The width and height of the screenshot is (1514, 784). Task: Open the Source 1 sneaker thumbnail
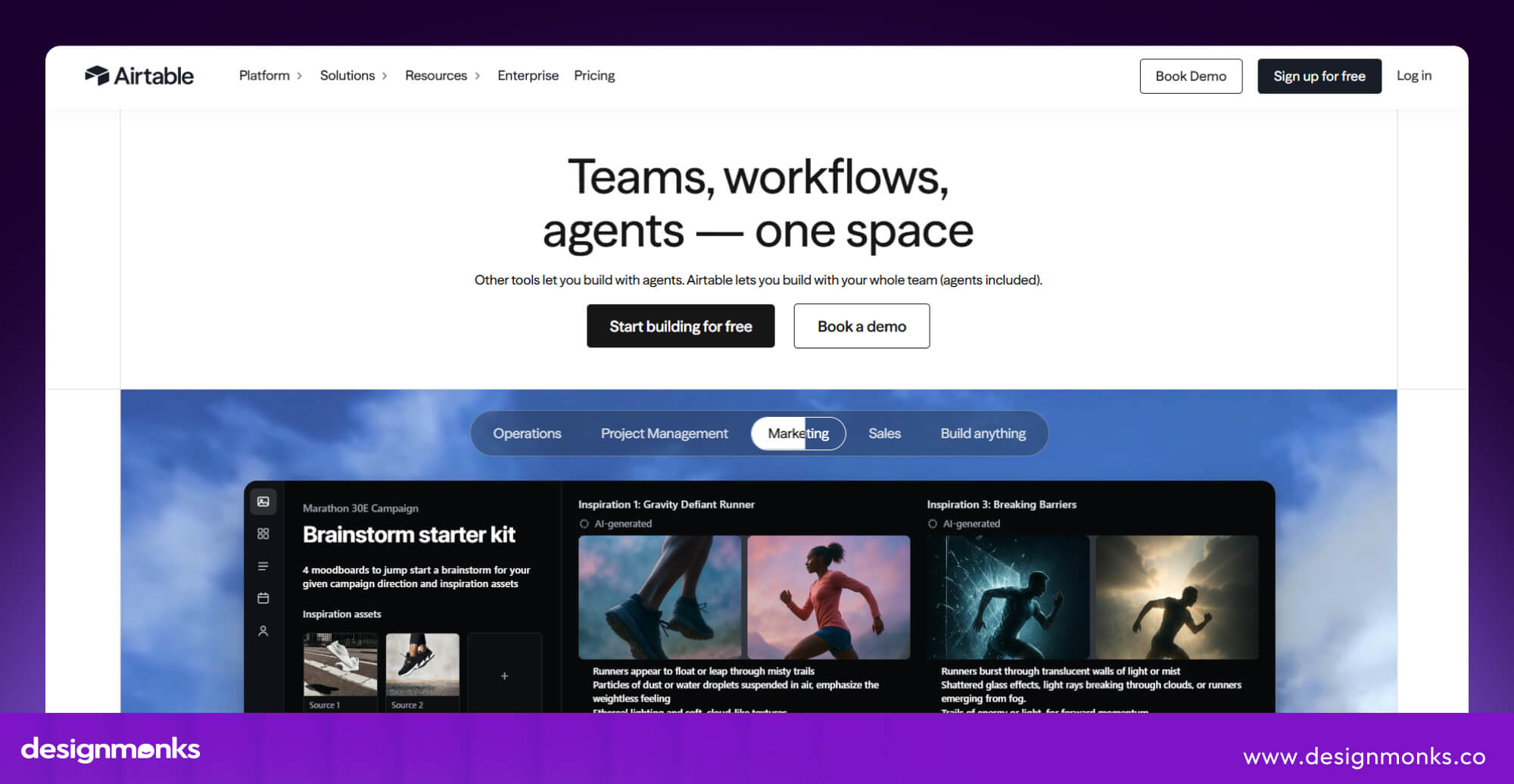point(340,664)
